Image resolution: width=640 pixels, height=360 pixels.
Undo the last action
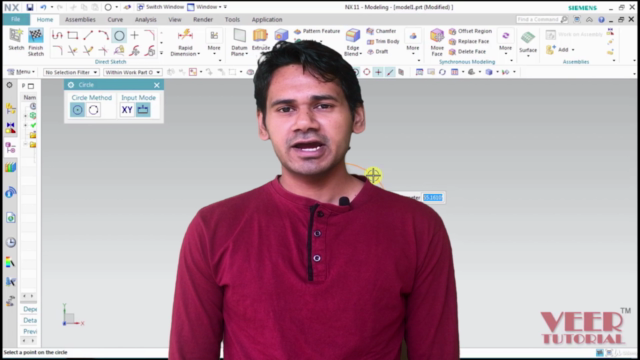point(43,7)
